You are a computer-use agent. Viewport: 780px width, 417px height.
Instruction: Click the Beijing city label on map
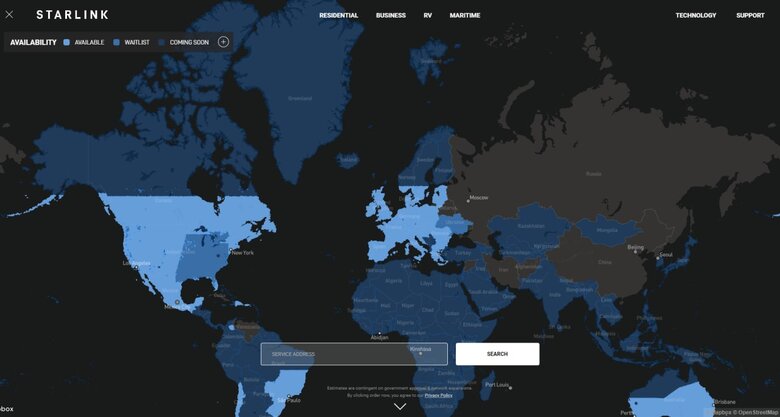pyautogui.click(x=635, y=246)
